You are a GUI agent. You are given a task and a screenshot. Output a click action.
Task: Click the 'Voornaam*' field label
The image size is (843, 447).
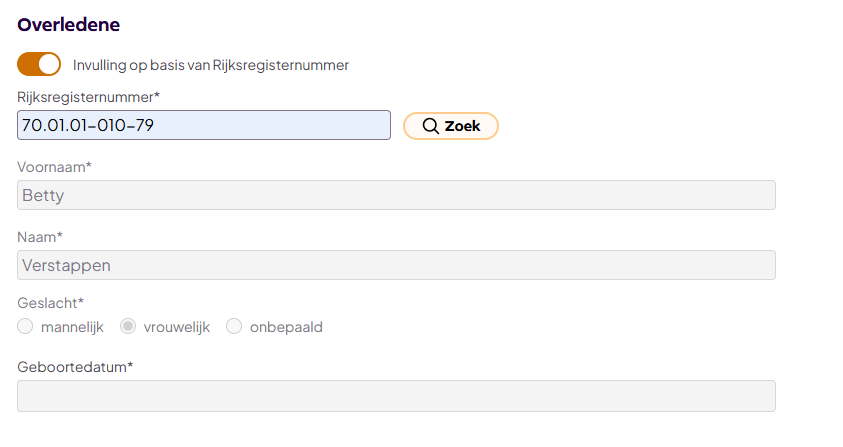point(55,167)
